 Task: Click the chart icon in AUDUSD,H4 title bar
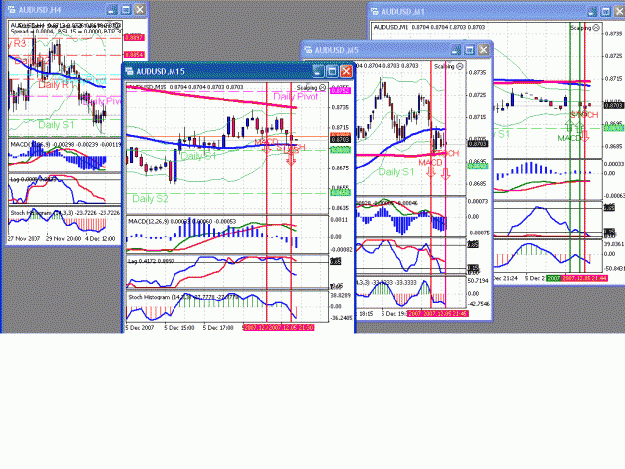pyautogui.click(x=12, y=10)
